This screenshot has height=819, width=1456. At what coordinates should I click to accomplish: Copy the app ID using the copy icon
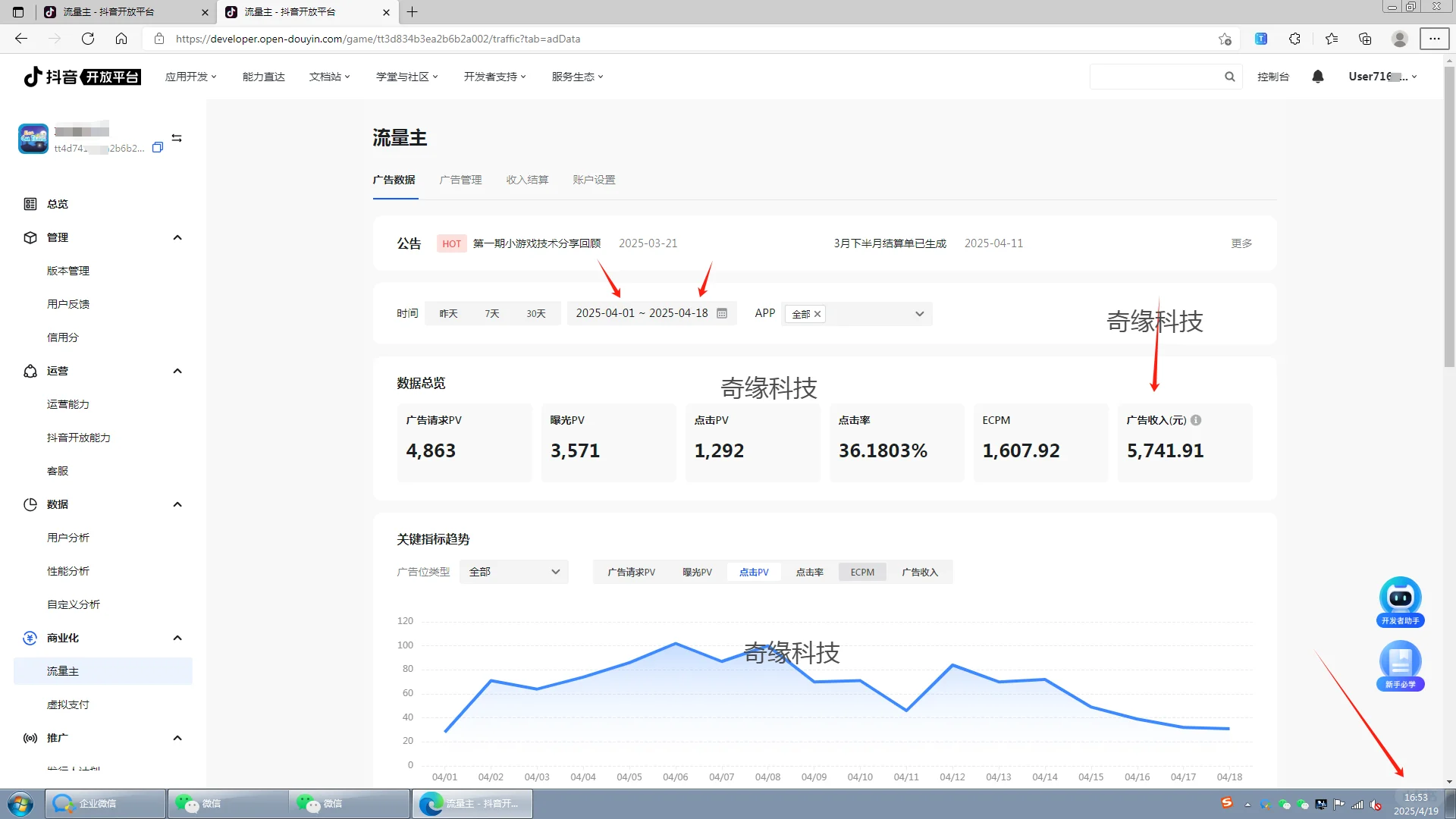(158, 147)
